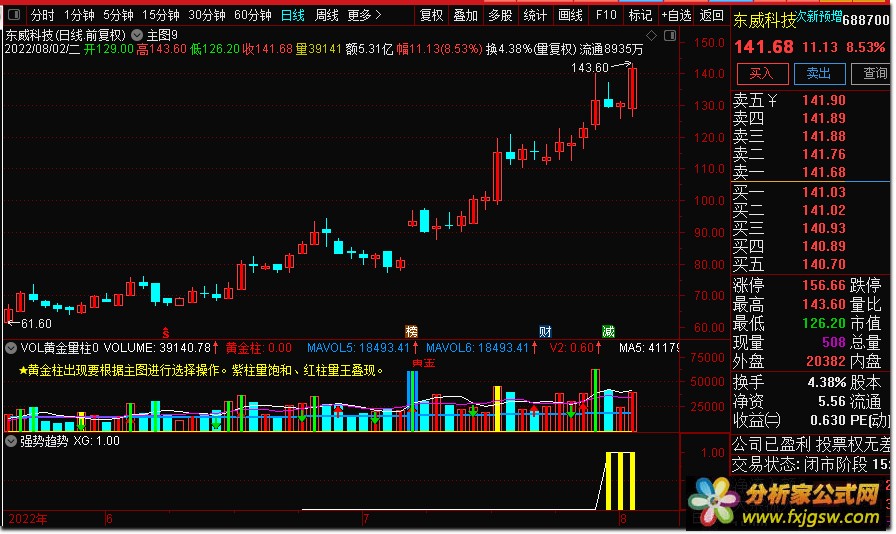Click the 换手 4.38% value
The image size is (896, 534).
(x=827, y=382)
